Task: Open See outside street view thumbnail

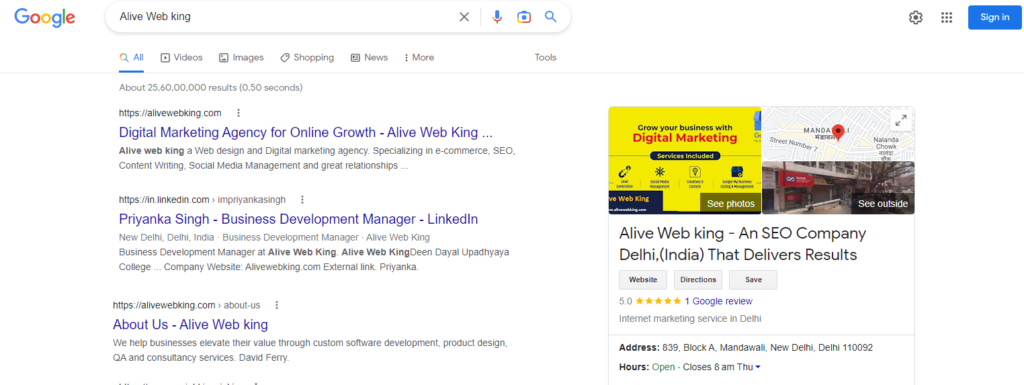Action: [839, 188]
